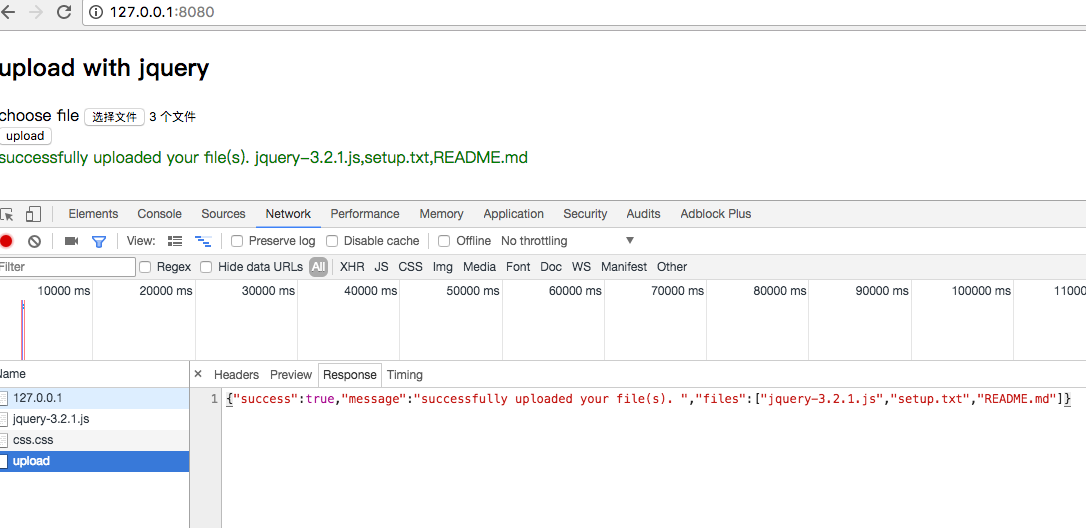Filter requests by Font
1086x528 pixels.
518,267
